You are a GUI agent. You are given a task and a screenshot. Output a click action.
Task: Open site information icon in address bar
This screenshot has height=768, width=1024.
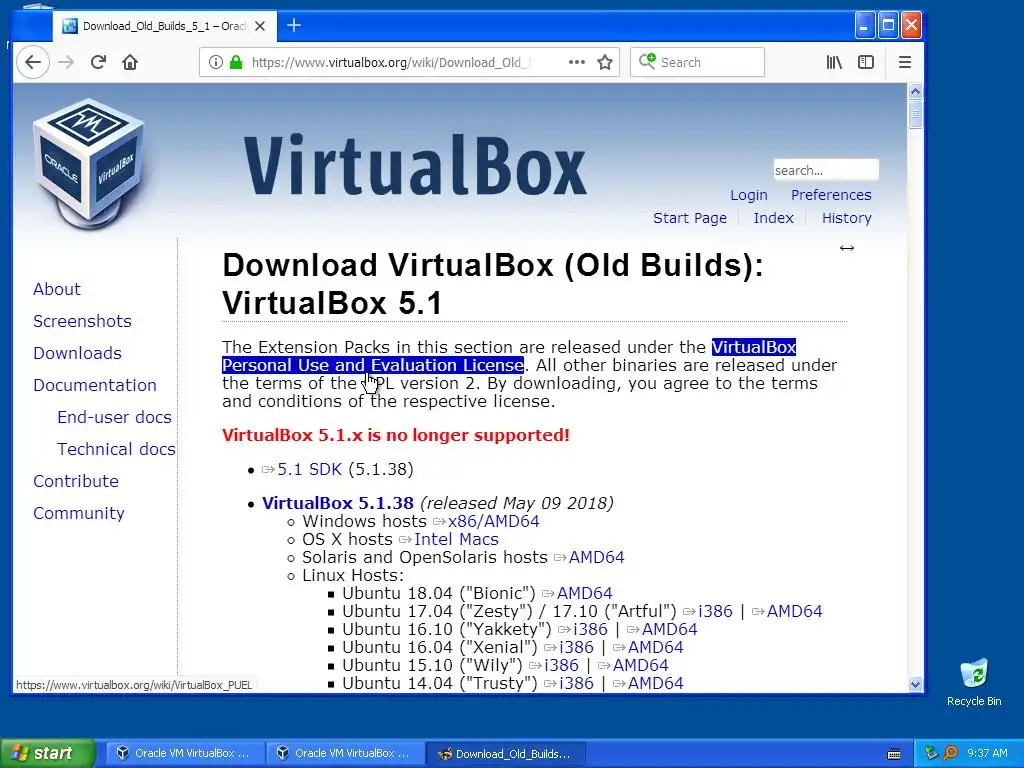tap(216, 62)
